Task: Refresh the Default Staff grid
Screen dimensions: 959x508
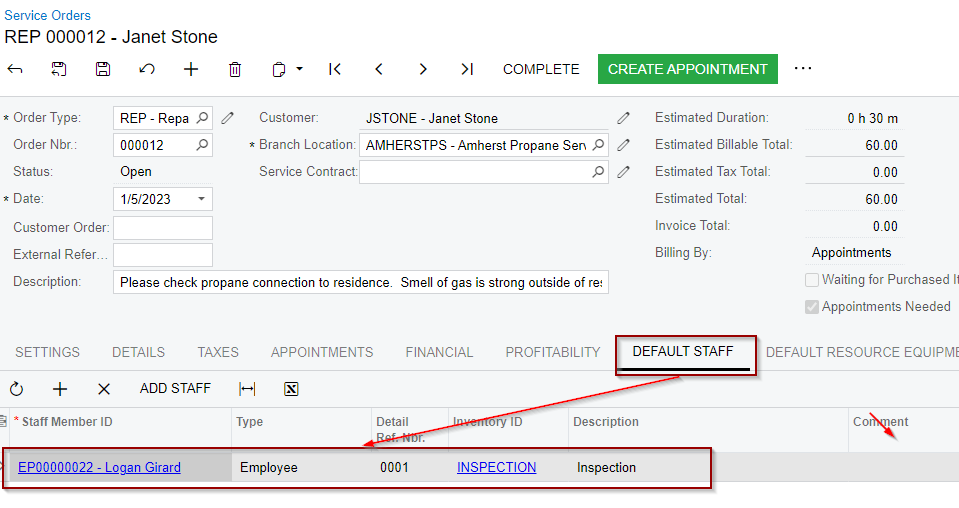Action: [16, 389]
